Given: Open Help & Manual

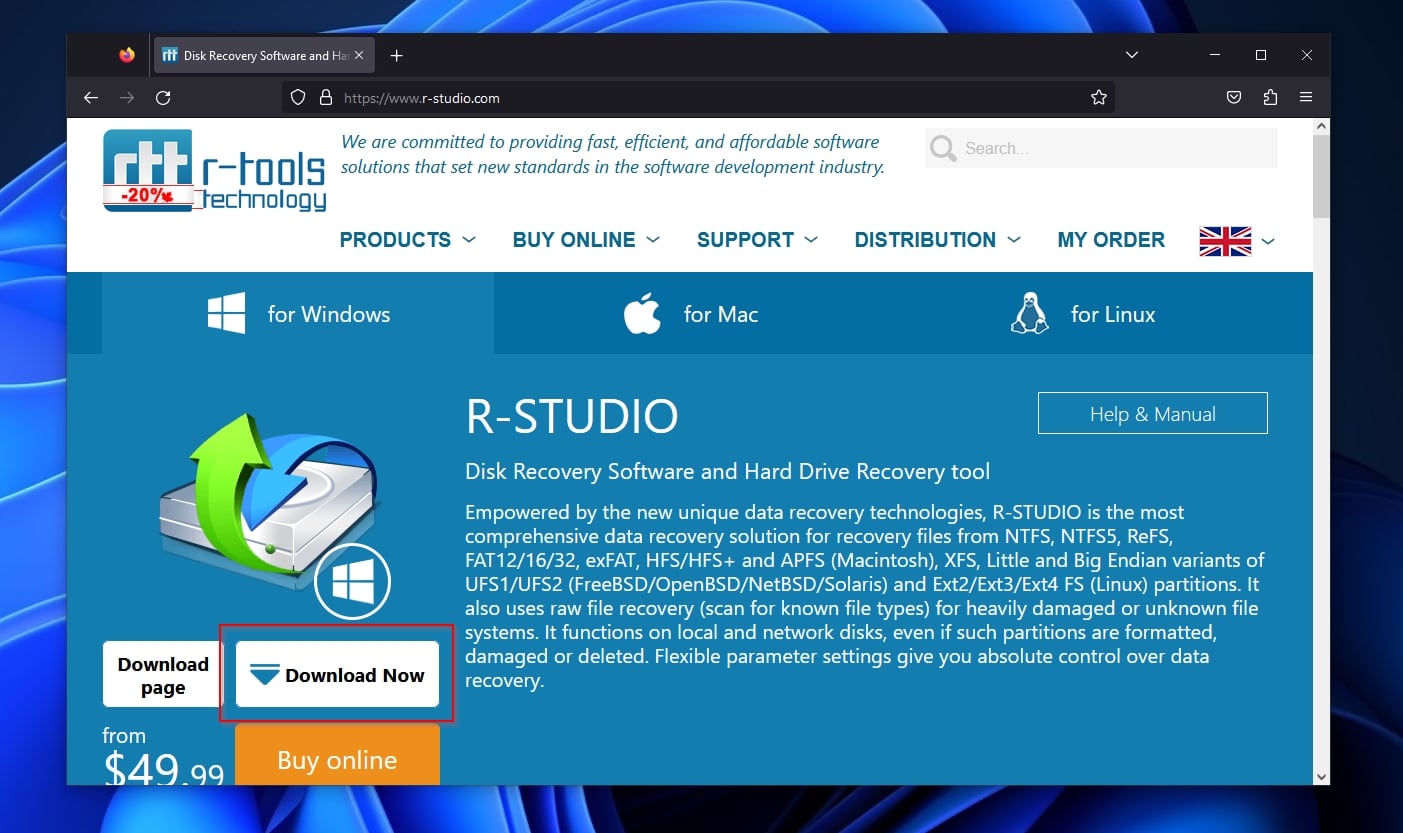Looking at the screenshot, I should point(1151,413).
